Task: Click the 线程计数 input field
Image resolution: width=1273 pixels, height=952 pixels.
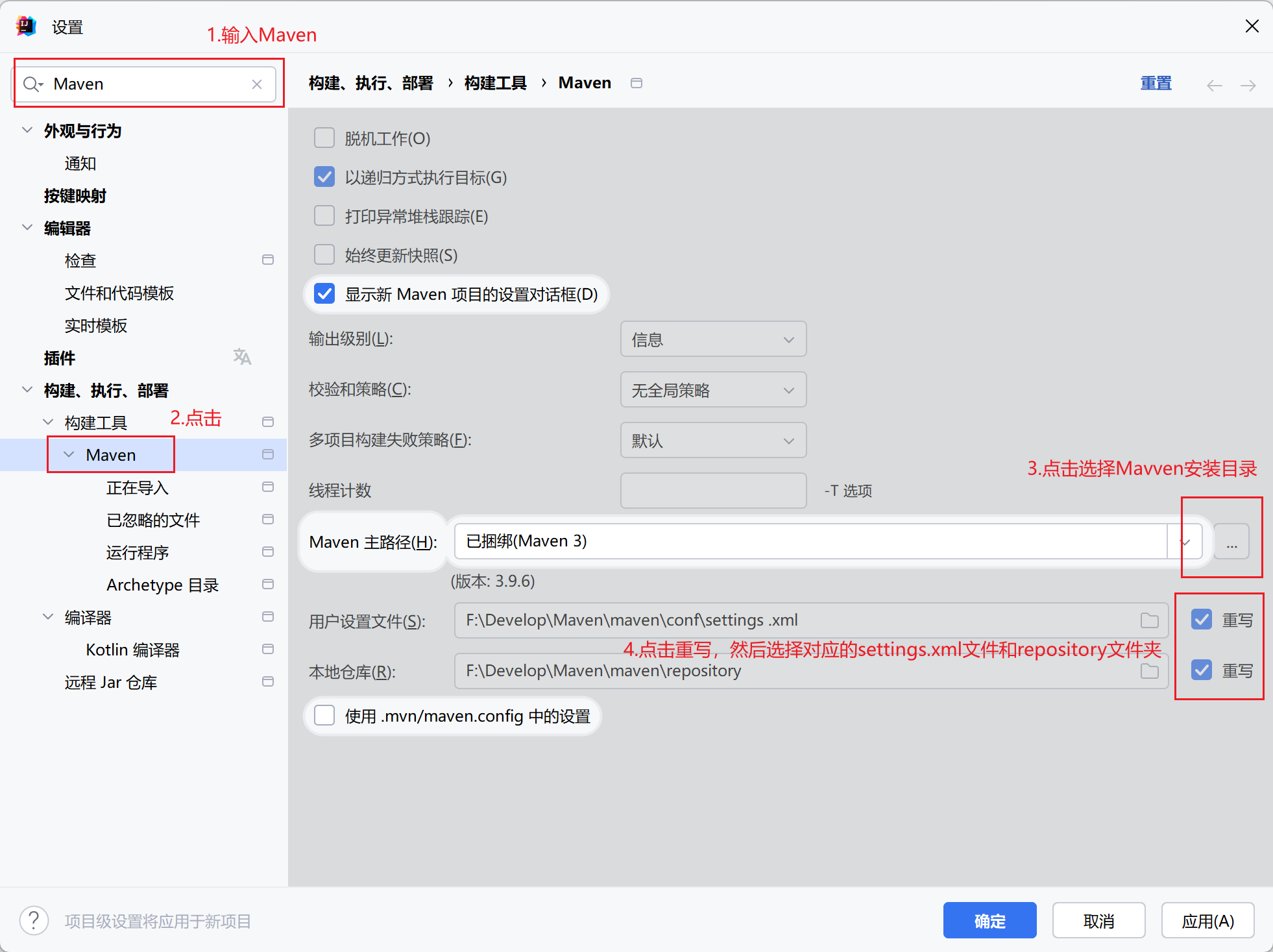Action: [713, 491]
